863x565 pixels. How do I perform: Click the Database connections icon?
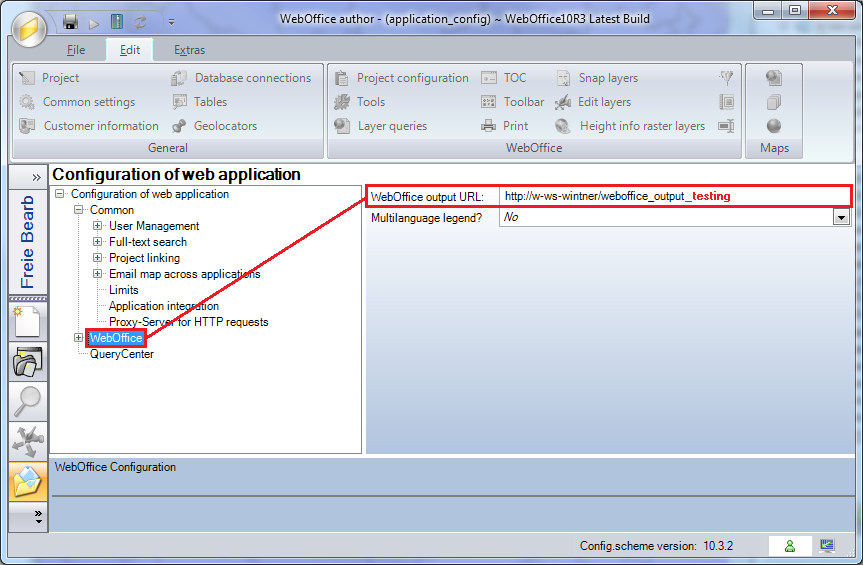click(x=179, y=78)
